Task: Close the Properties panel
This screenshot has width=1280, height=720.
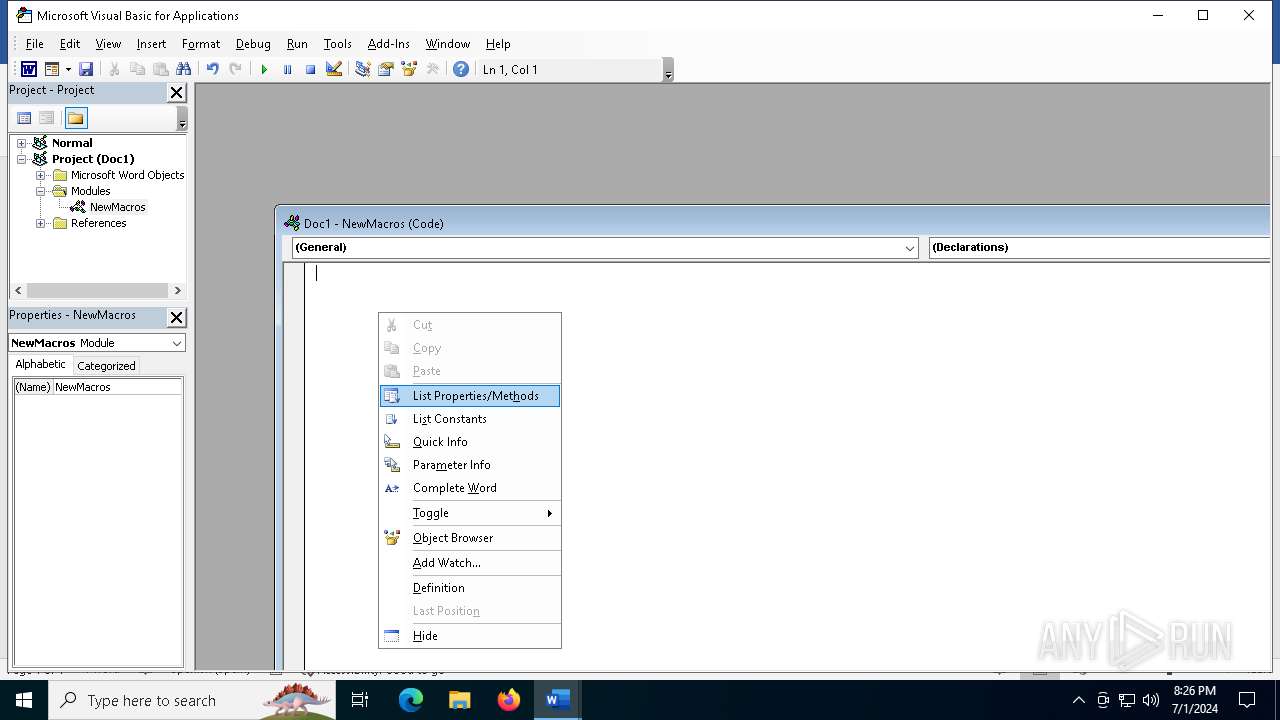Action: click(176, 317)
